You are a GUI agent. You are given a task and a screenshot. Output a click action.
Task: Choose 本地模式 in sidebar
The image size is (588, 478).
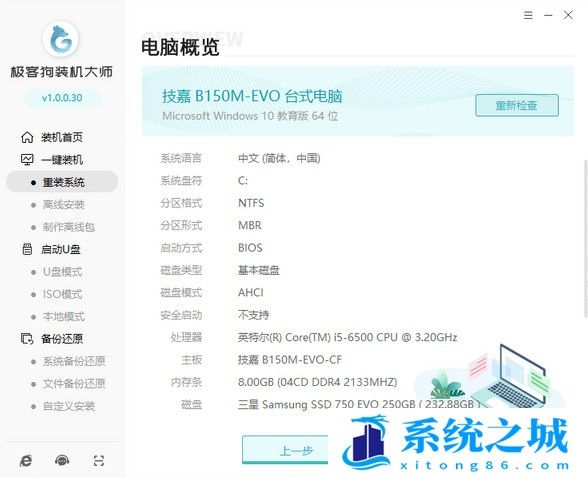click(64, 317)
